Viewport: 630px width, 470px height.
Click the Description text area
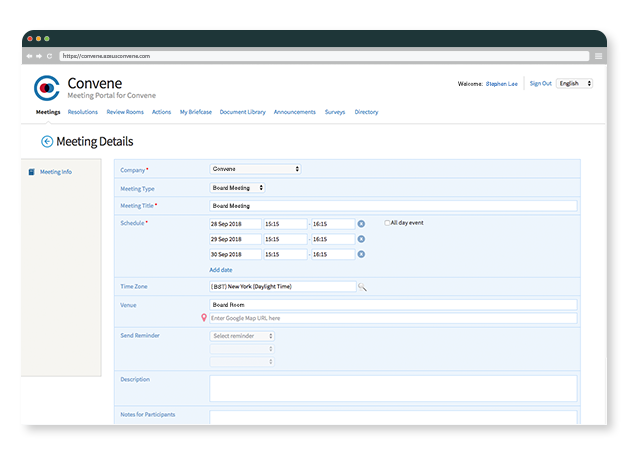(393, 388)
